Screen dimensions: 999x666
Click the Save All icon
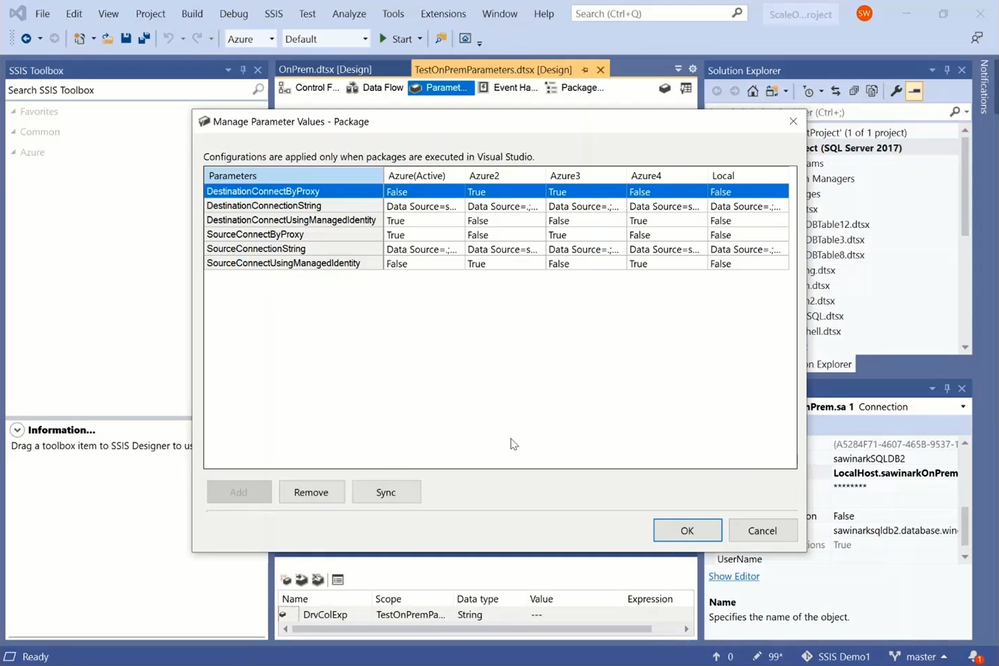tap(144, 39)
